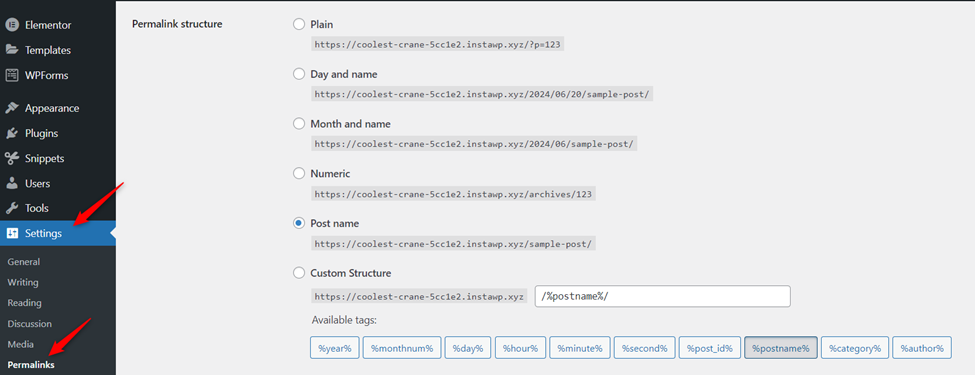Insert the %category% tag
This screenshot has width=975, height=375.
click(854, 348)
